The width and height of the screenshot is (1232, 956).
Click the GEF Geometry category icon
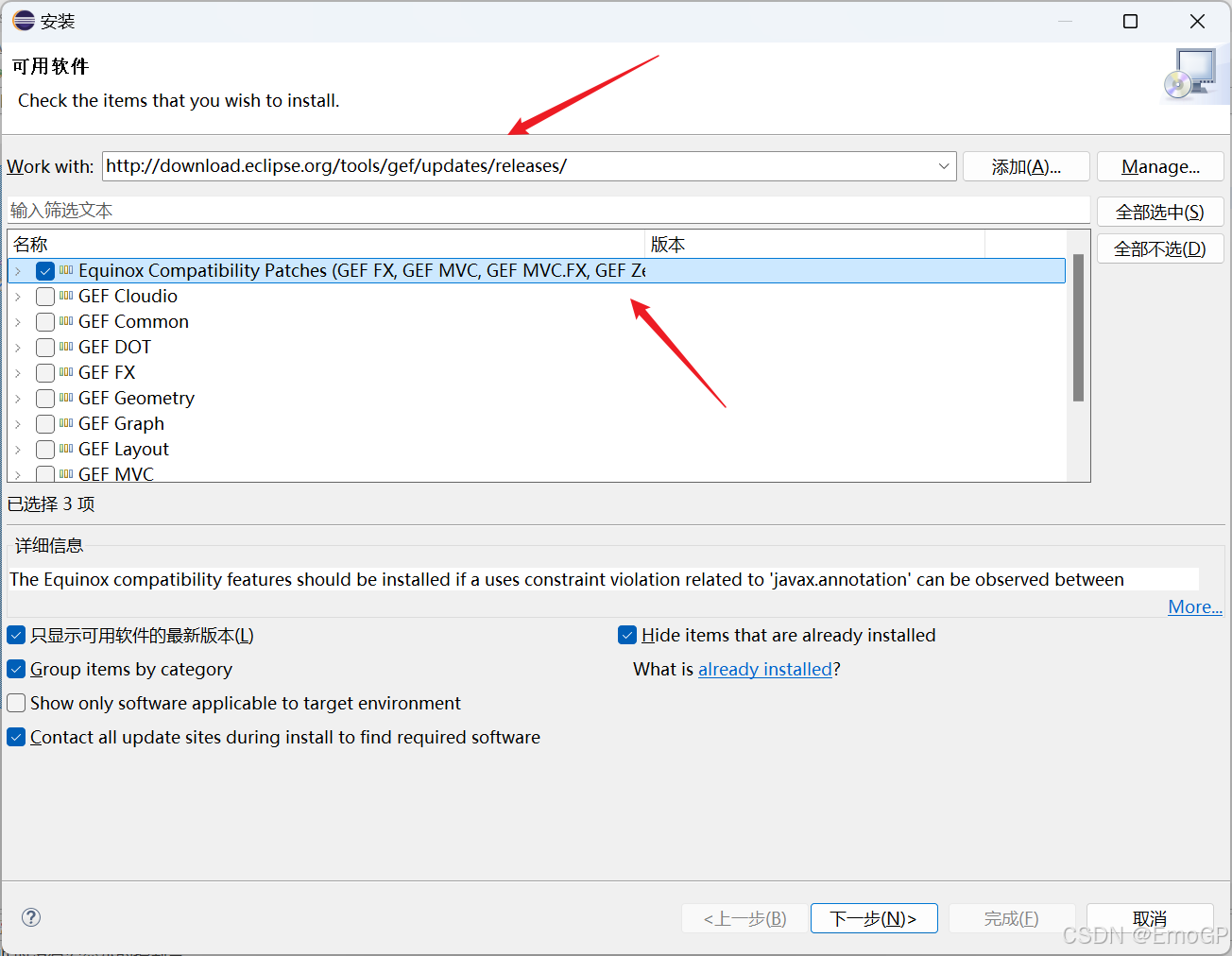(x=66, y=398)
